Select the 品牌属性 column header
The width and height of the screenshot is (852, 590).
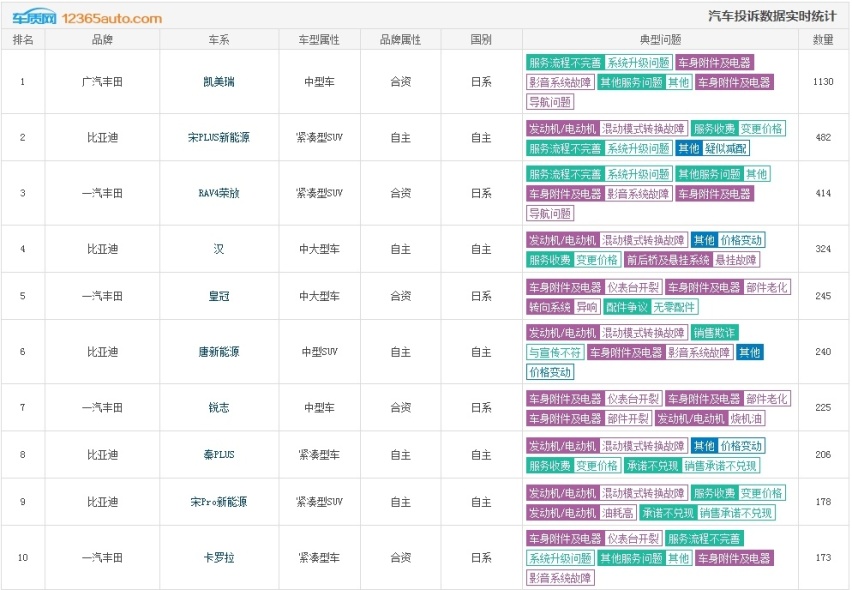(400, 40)
